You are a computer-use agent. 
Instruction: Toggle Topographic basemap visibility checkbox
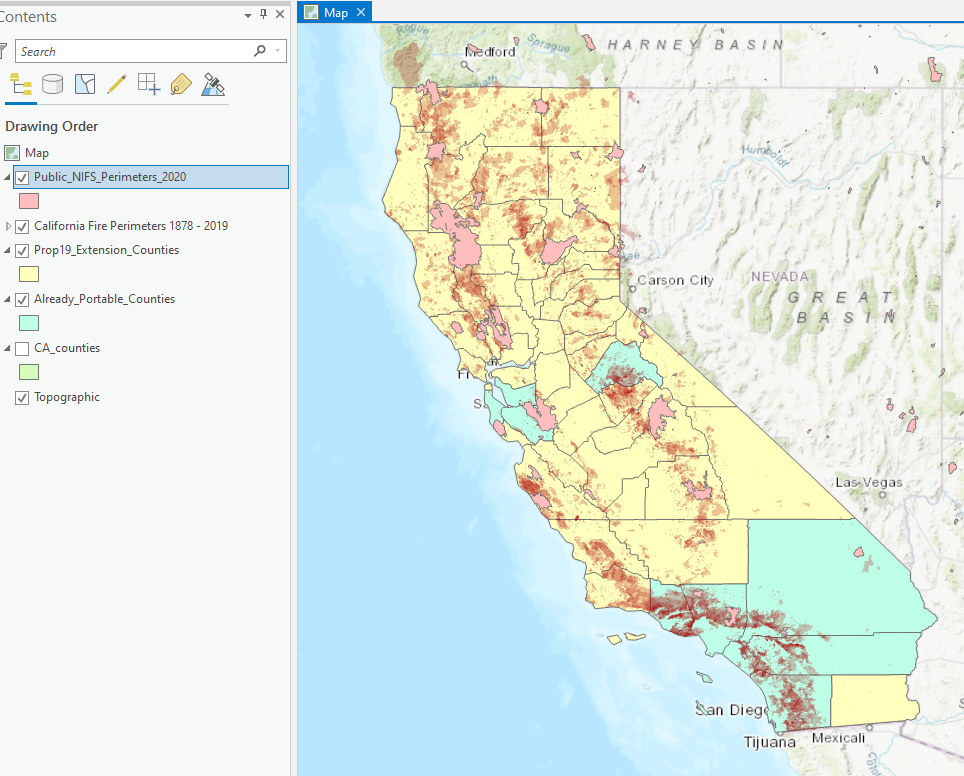[x=22, y=398]
